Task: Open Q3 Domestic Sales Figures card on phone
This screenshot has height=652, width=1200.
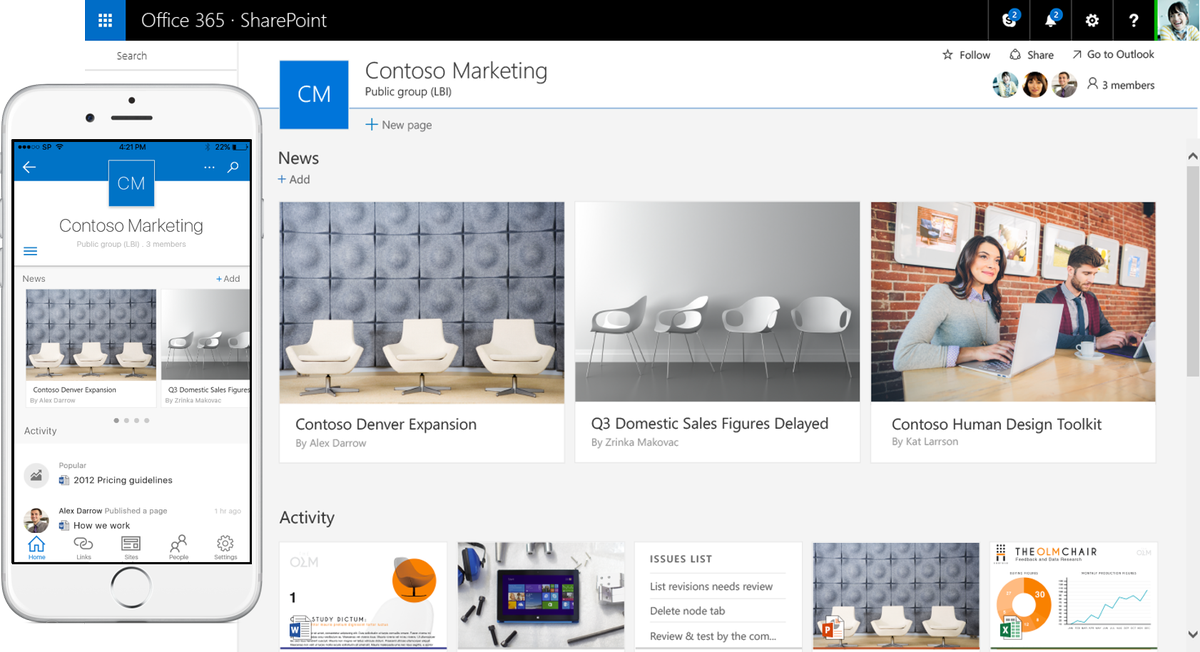Action: (206, 348)
